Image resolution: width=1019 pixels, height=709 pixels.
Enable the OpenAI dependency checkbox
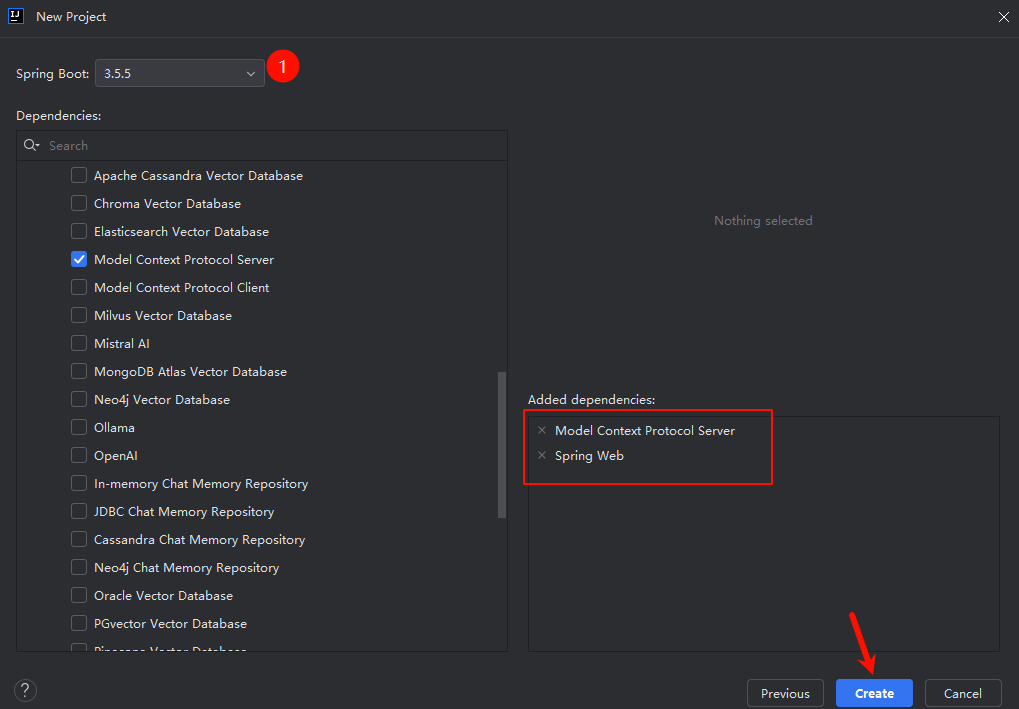coord(79,455)
